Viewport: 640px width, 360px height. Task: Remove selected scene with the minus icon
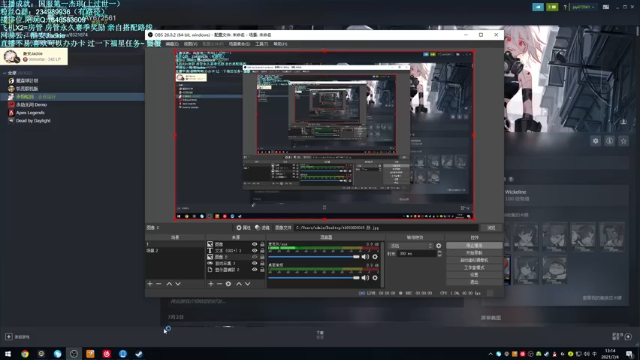pos(159,284)
